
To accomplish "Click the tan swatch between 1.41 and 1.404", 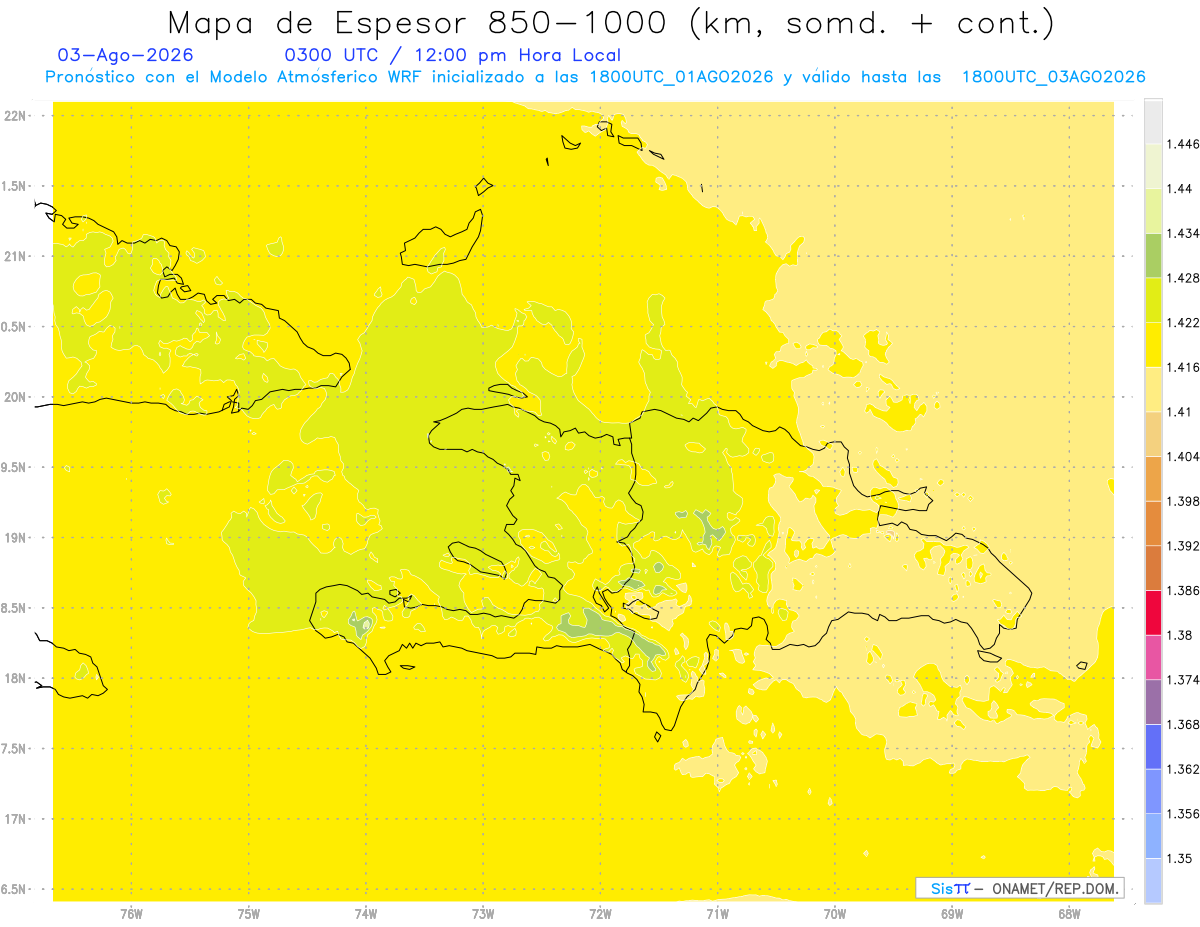I will click(1153, 434).
